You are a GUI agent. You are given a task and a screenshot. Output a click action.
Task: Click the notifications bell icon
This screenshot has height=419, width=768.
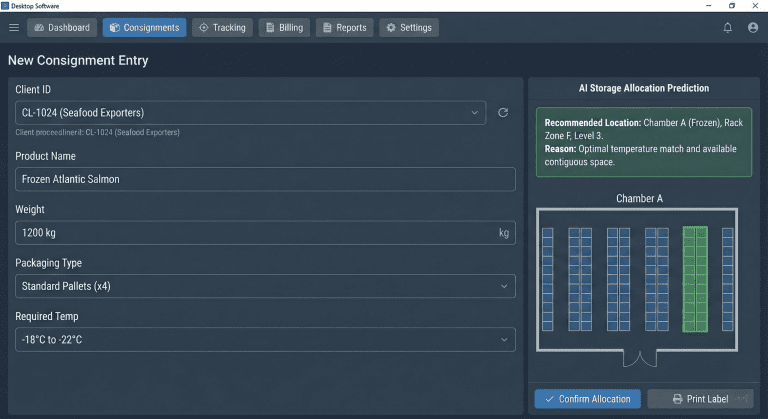pyautogui.click(x=727, y=28)
